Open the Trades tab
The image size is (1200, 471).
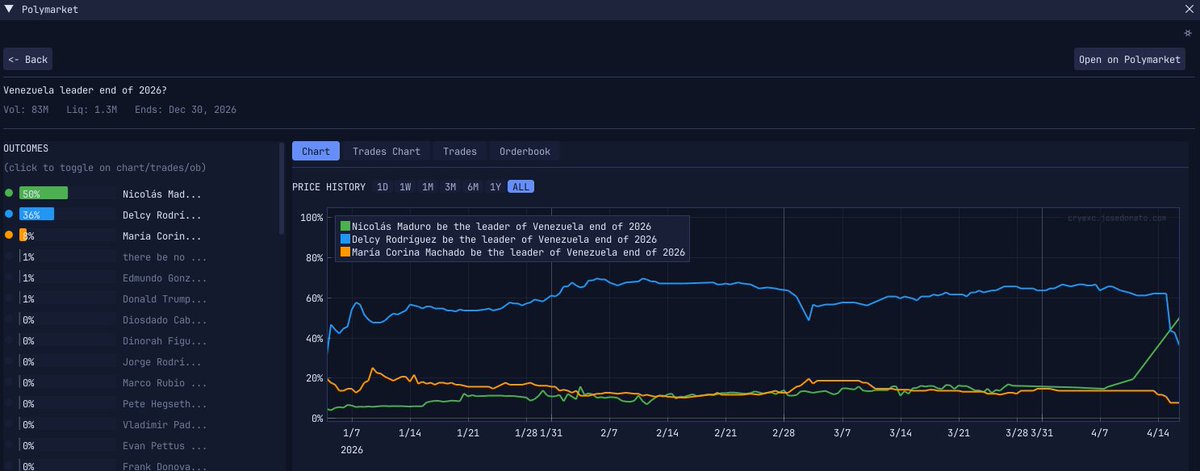point(460,151)
